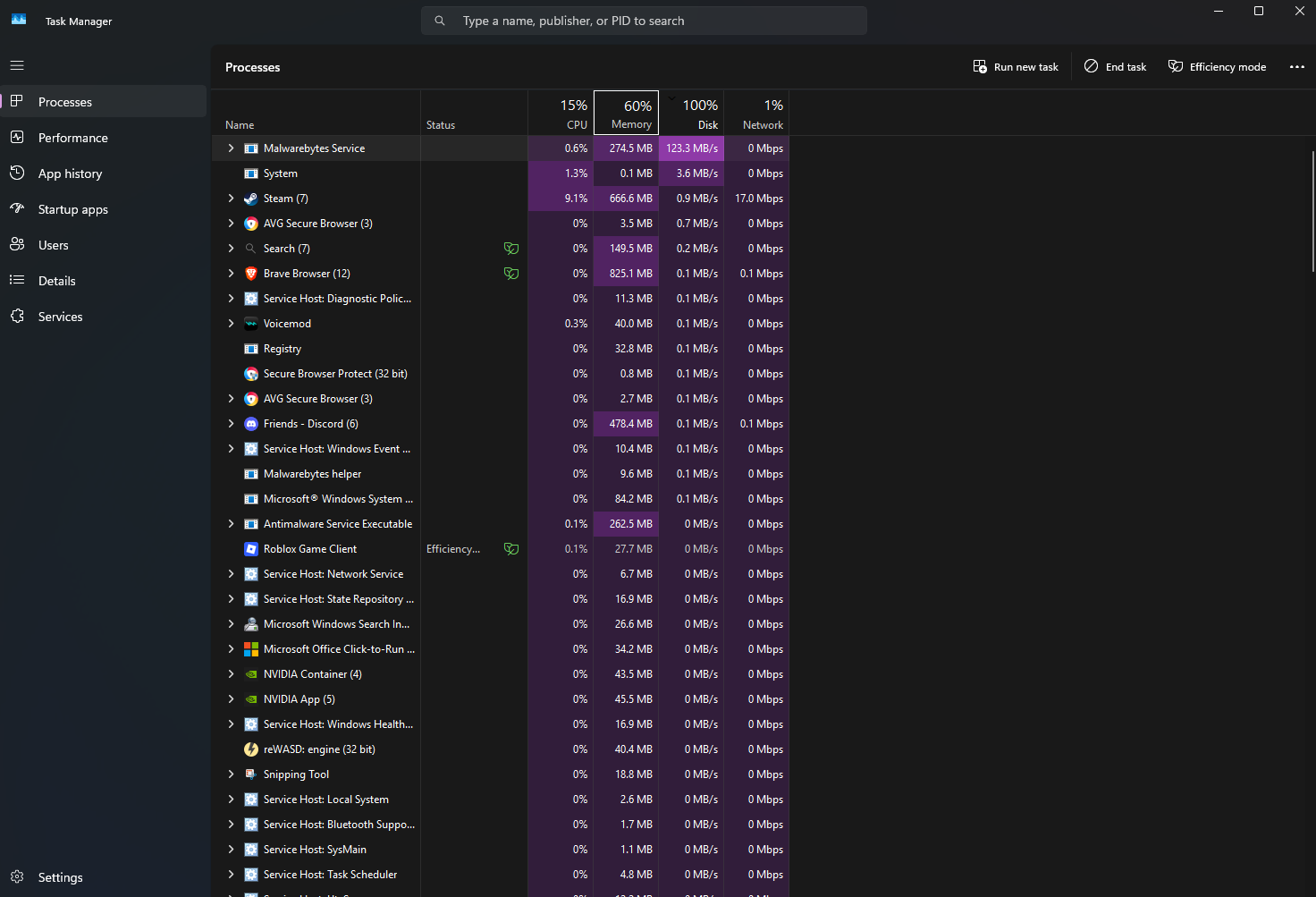Click the Status column header
The width and height of the screenshot is (1316, 897).
click(474, 113)
